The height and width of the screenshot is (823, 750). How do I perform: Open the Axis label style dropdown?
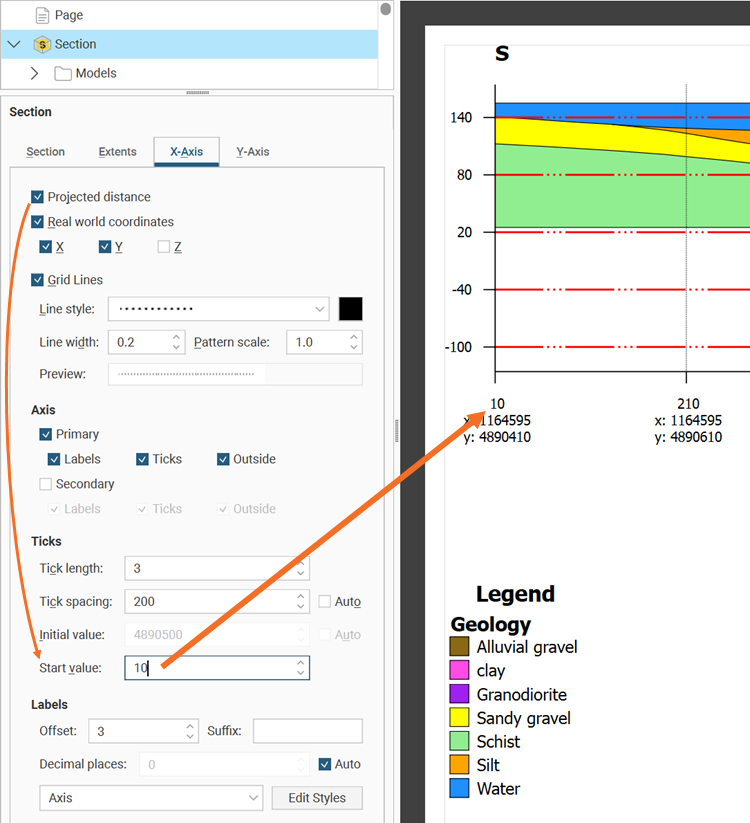click(x=150, y=798)
